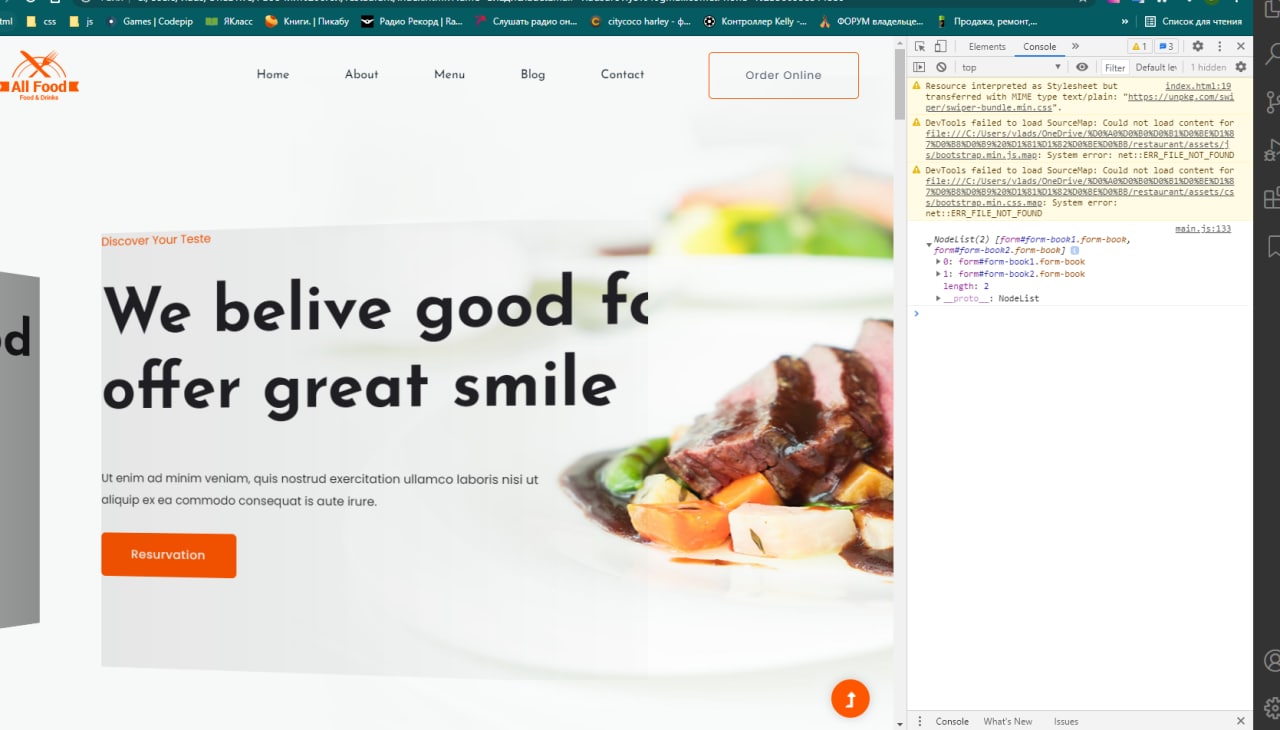Show more DevTools tabs via chevrons
Screen dimensions: 1280x730
[1075, 46]
